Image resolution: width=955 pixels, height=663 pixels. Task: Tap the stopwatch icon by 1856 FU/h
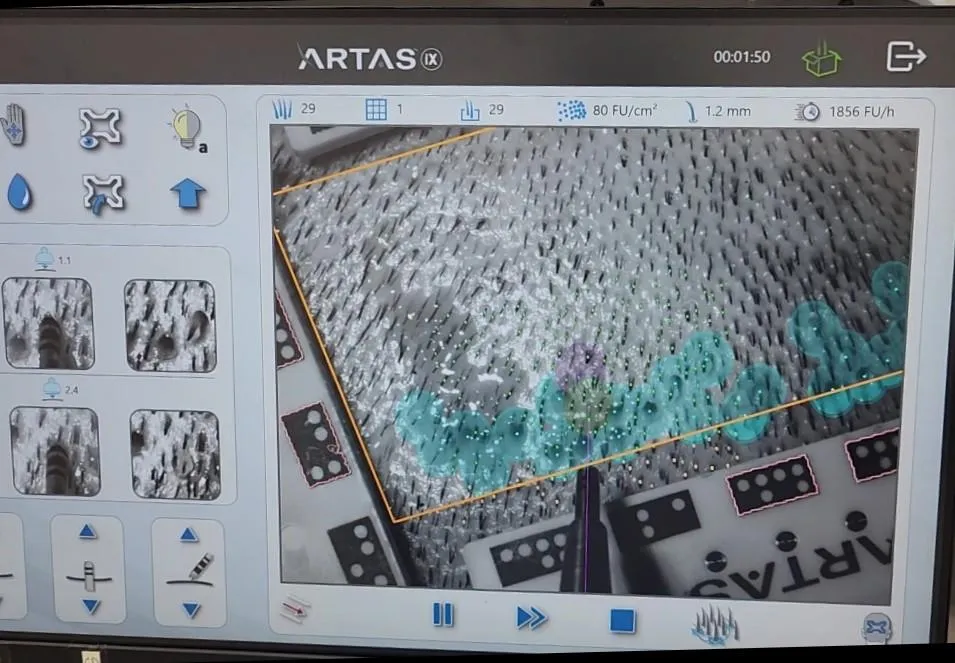tap(808, 112)
